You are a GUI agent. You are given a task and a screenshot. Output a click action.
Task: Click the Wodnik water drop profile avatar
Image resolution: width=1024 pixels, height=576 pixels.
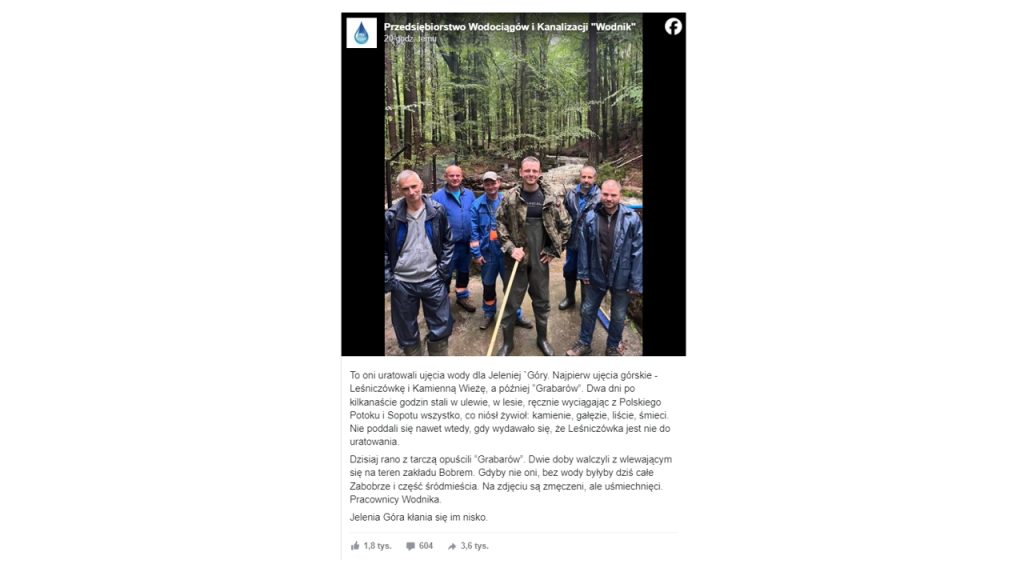(361, 33)
